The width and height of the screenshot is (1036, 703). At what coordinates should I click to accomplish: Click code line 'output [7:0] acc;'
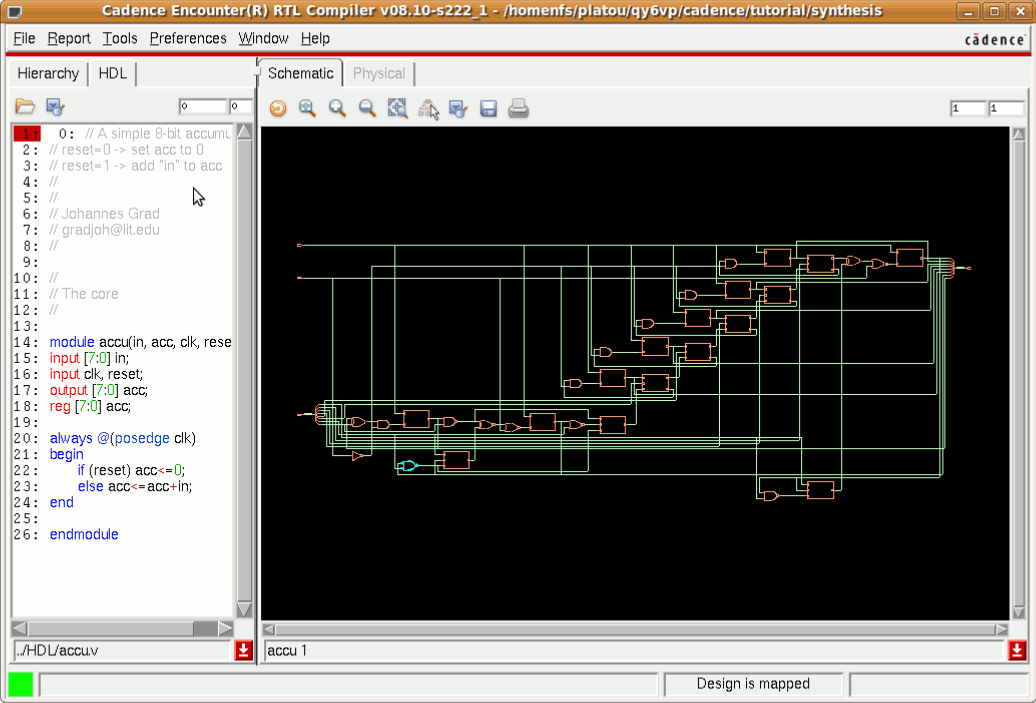[x=98, y=390]
